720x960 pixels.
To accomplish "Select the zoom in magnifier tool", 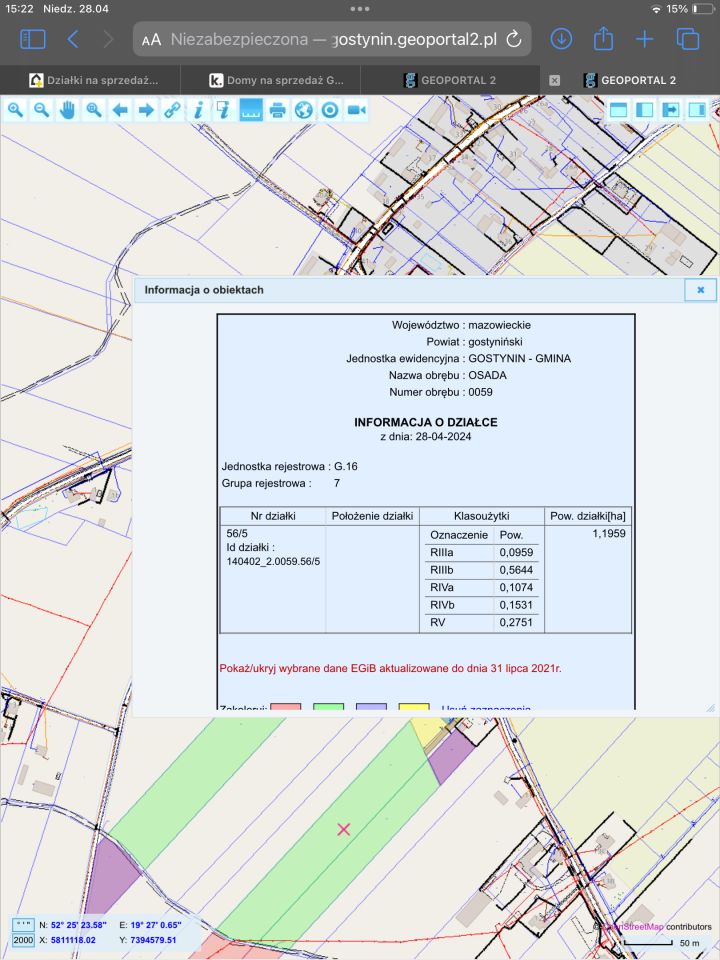I will 15,110.
